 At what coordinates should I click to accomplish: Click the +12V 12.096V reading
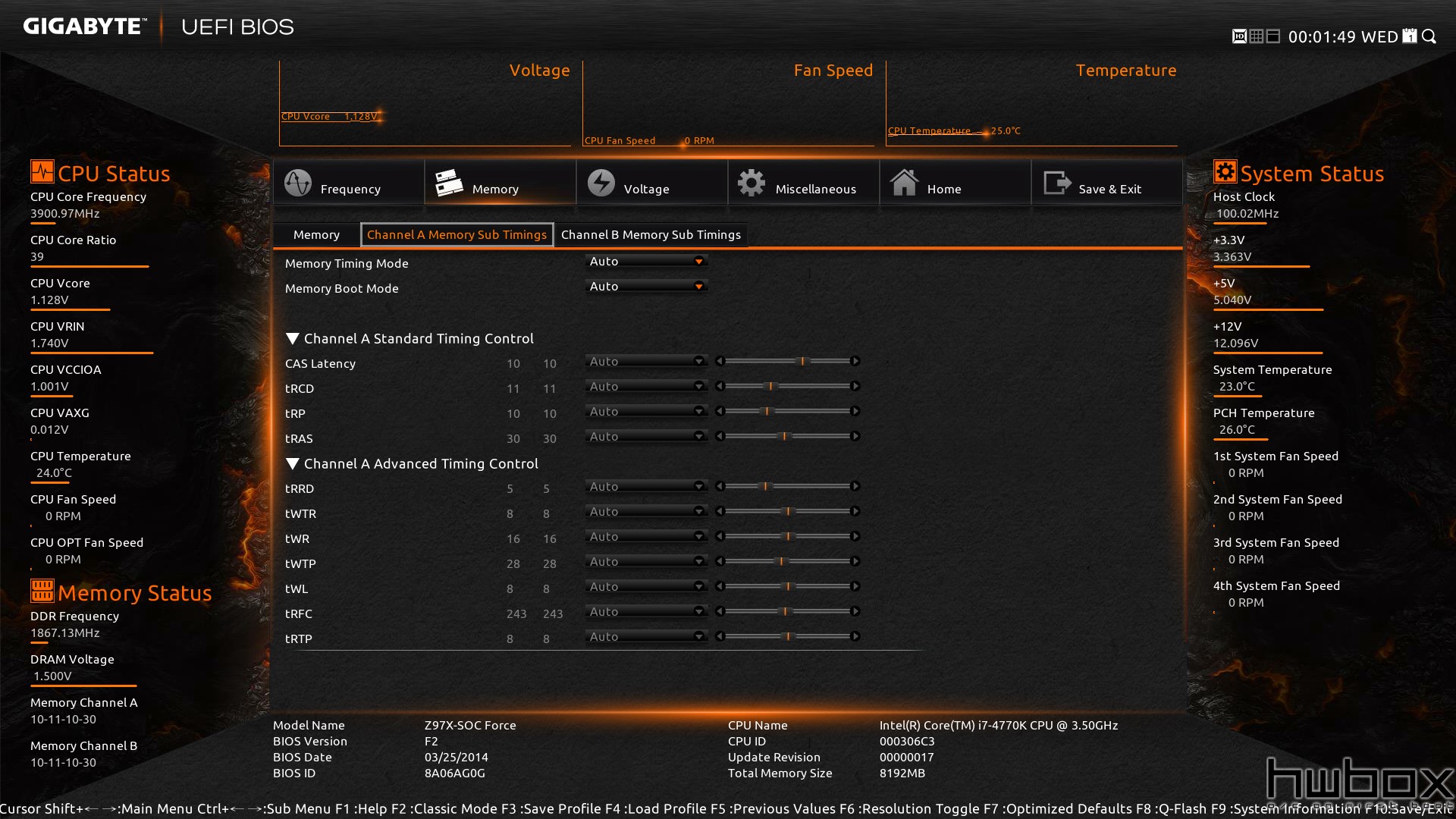(x=1235, y=343)
